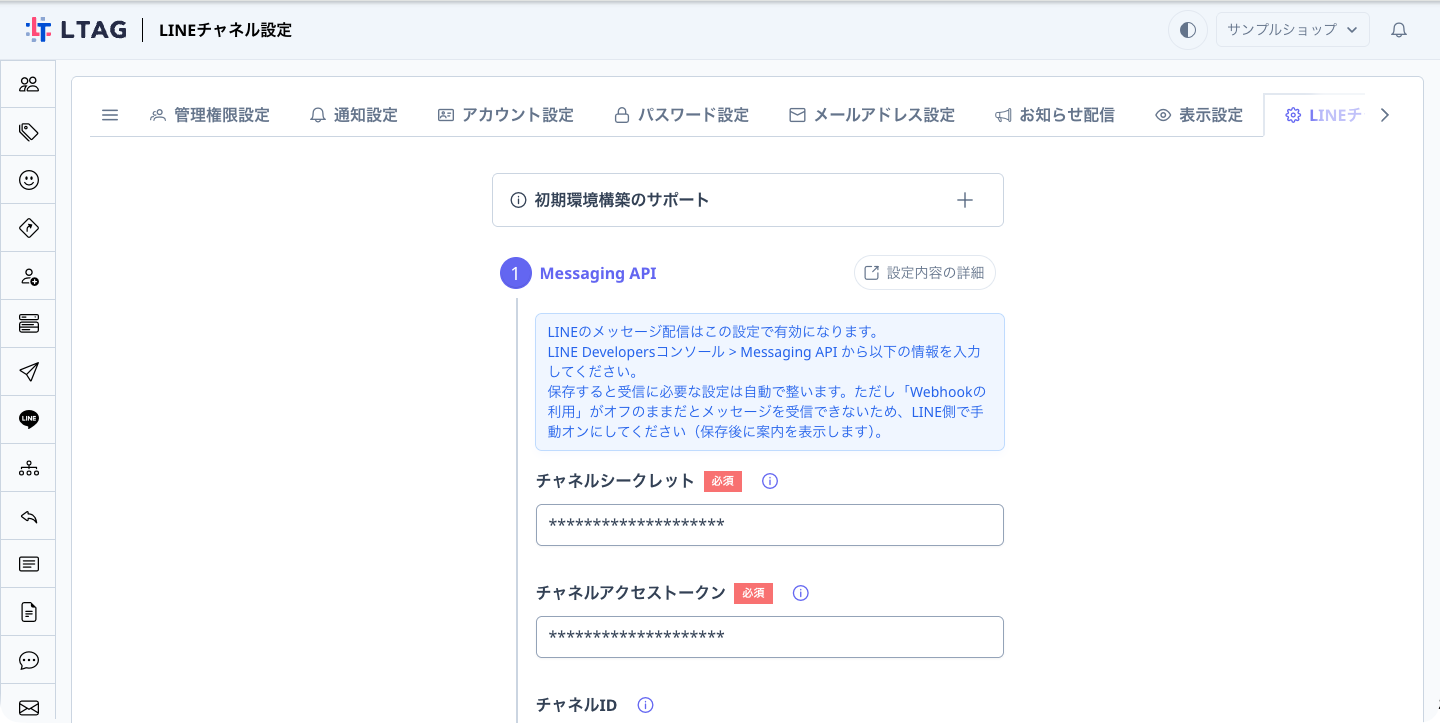Click the envelope mail sidebar icon
This screenshot has width=1440, height=723.
click(x=29, y=708)
